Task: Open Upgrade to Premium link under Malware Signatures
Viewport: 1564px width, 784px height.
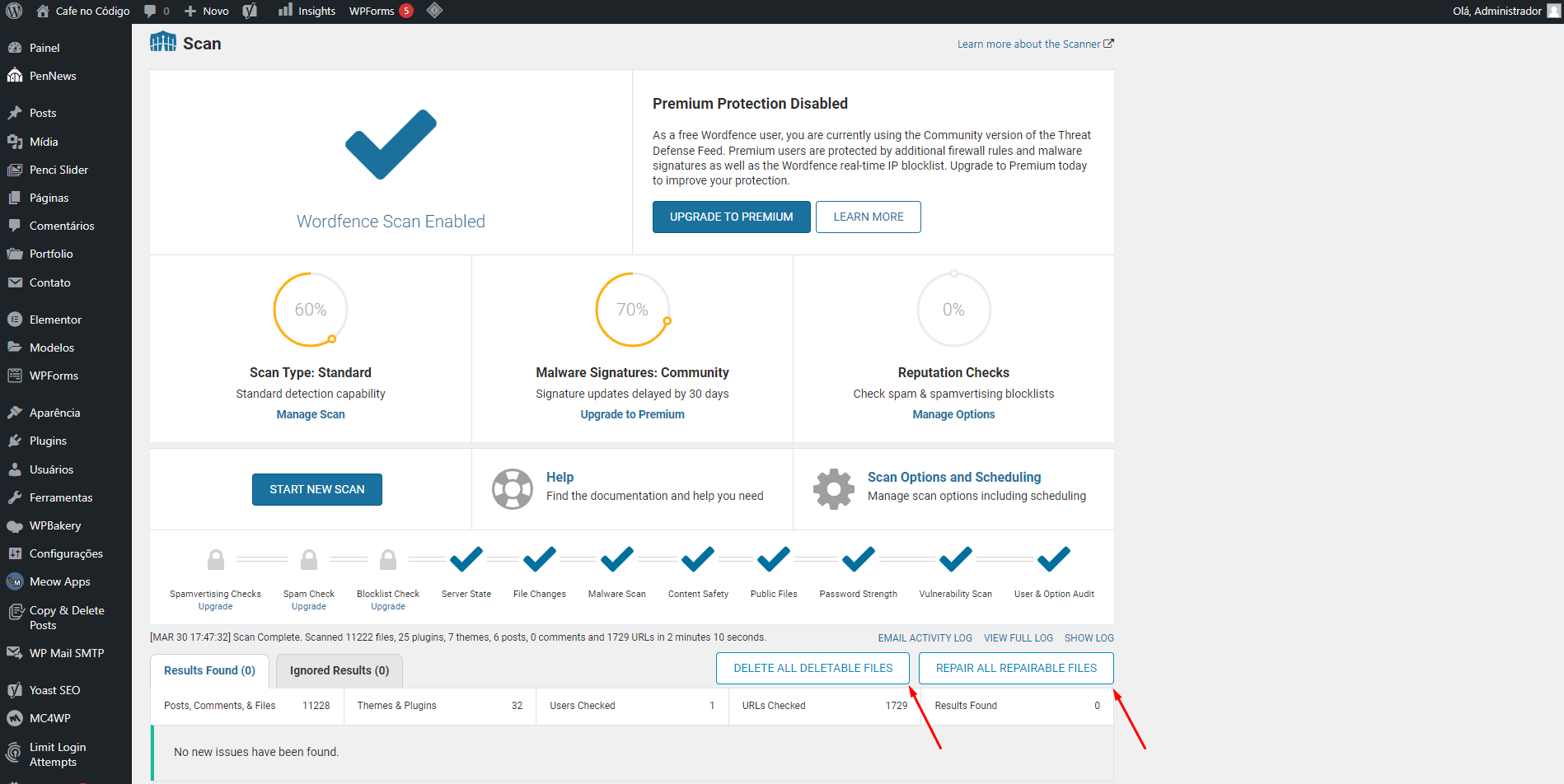Action: [x=632, y=414]
